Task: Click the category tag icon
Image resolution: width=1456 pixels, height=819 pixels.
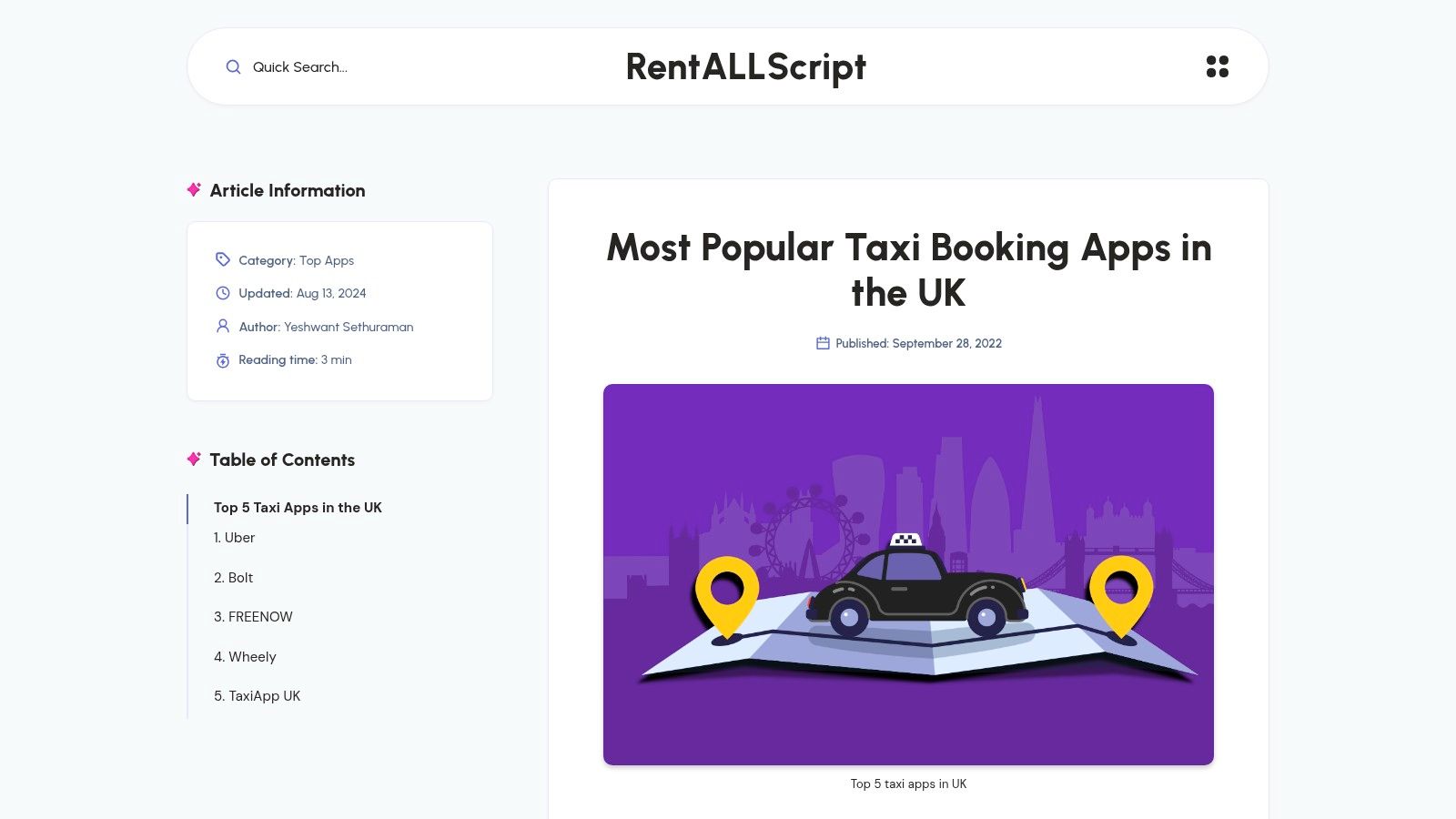Action: click(223, 259)
